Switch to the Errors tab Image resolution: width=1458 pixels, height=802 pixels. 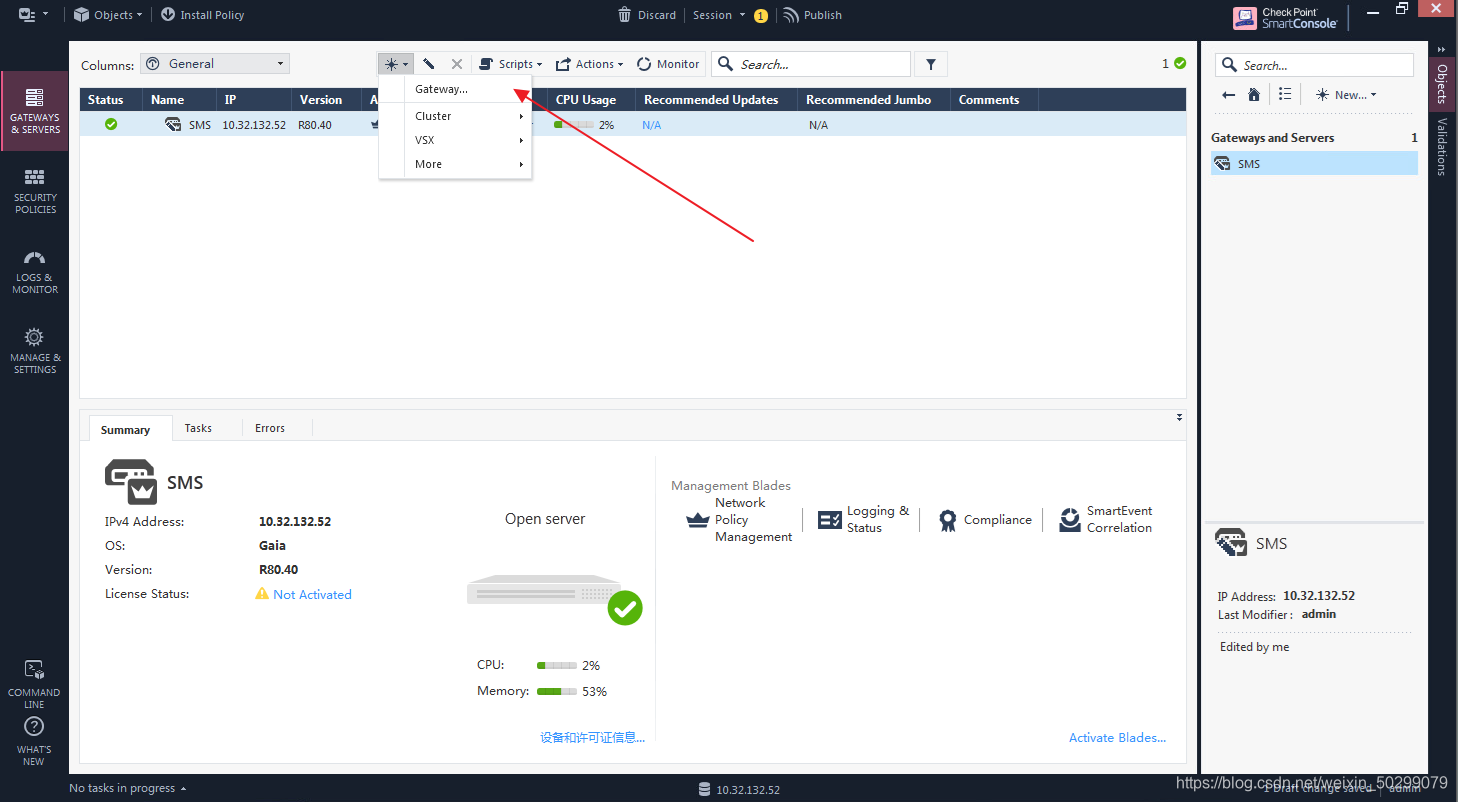270,428
